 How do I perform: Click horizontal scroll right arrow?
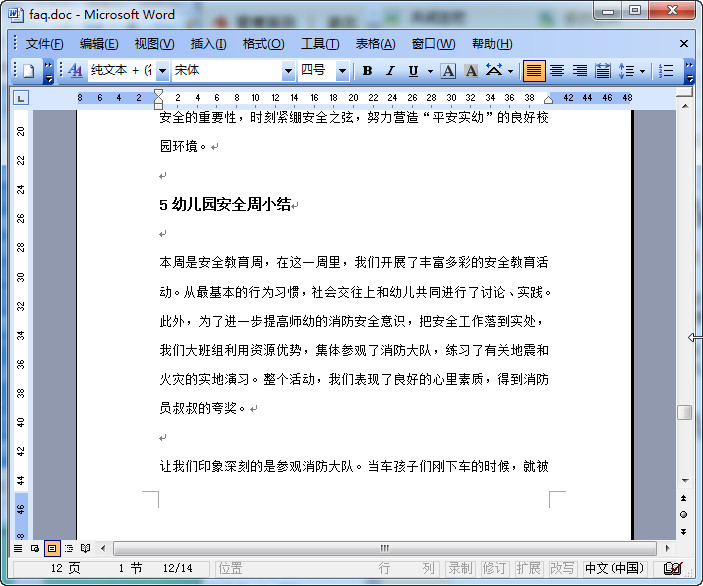pyautogui.click(x=667, y=548)
